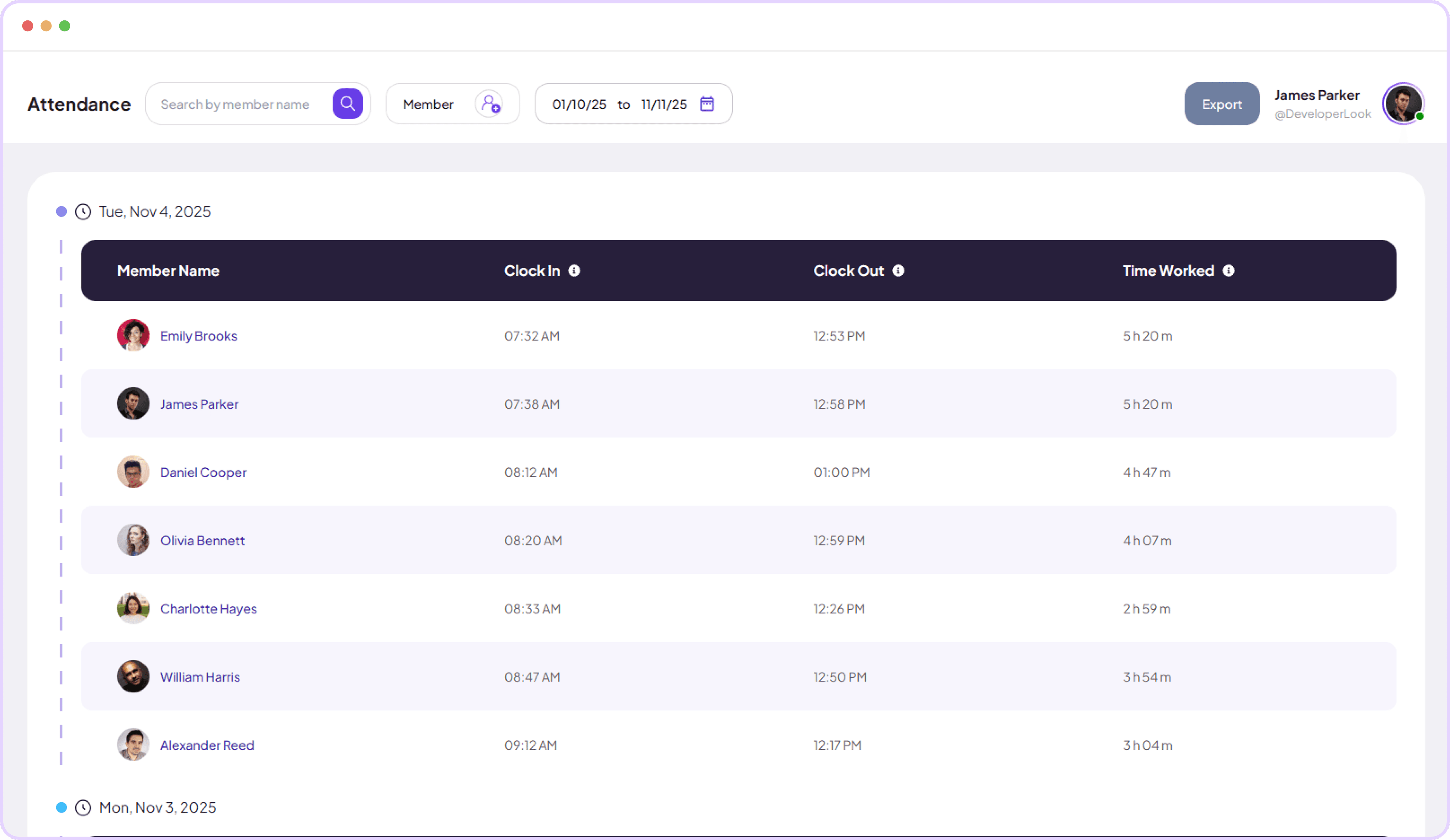Screen dimensions: 1450x840
Task: Click the info icon next to Time Worked
Action: 1229,270
